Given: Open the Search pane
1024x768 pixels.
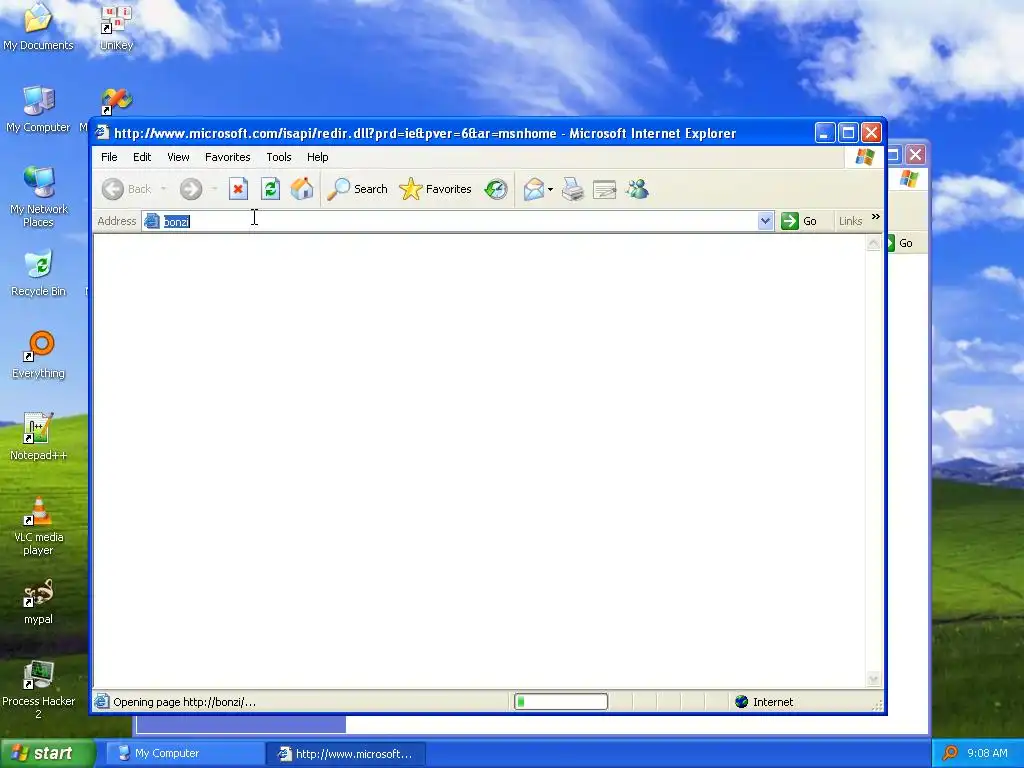Looking at the screenshot, I should pos(357,189).
